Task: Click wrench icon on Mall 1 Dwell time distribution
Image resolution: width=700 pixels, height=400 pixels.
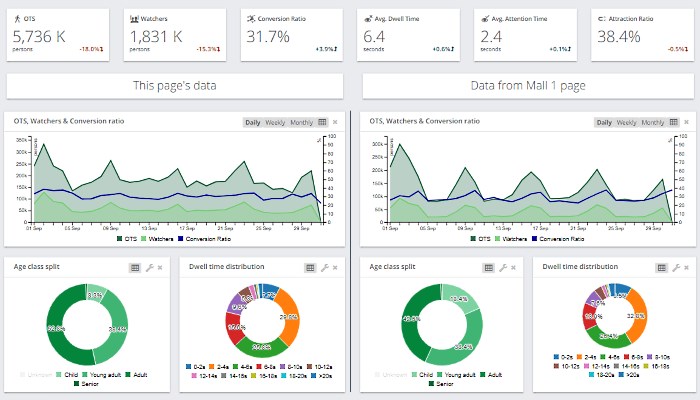Action: pyautogui.click(x=677, y=268)
